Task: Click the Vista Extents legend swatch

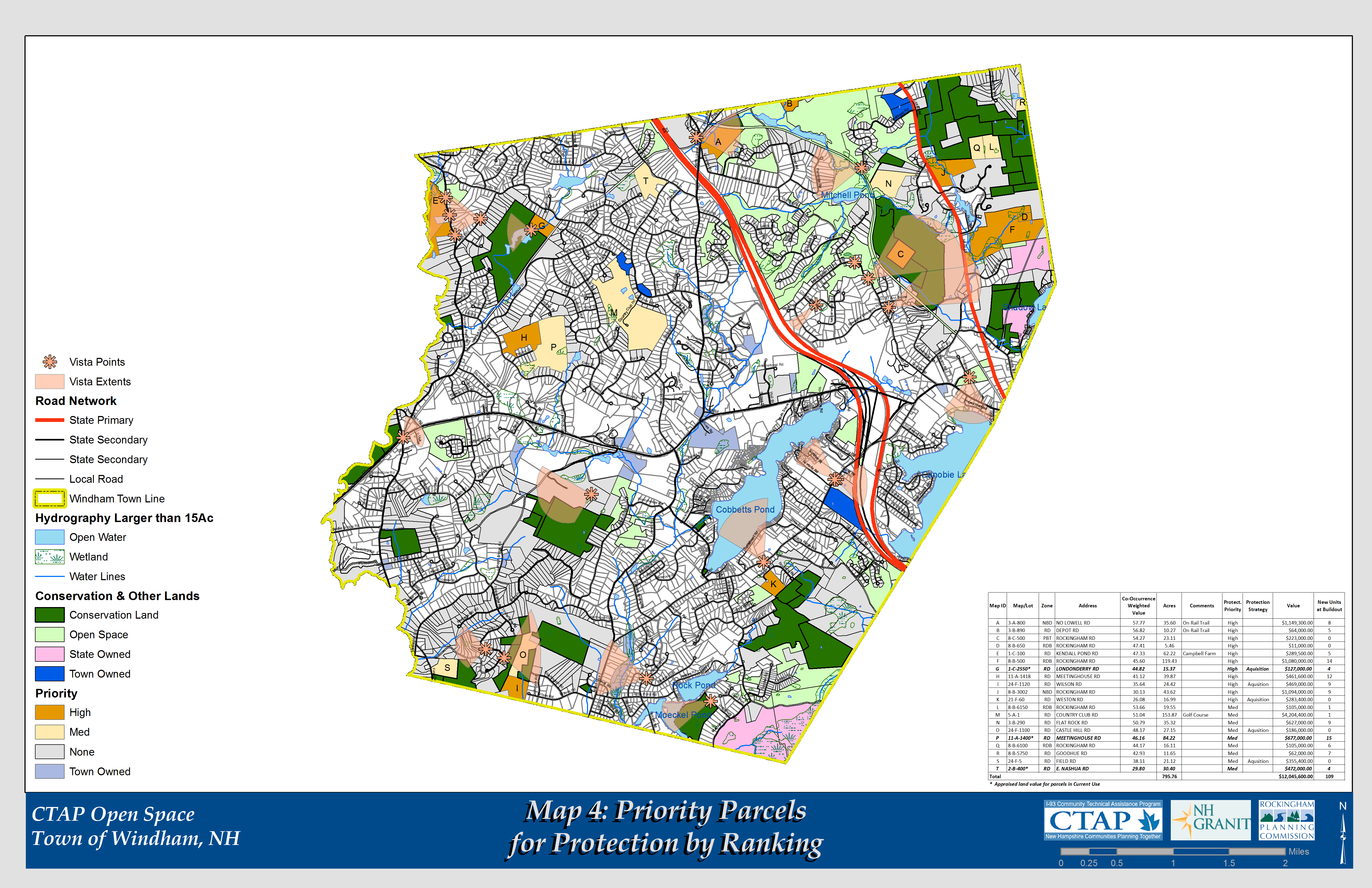Action: pyautogui.click(x=49, y=382)
